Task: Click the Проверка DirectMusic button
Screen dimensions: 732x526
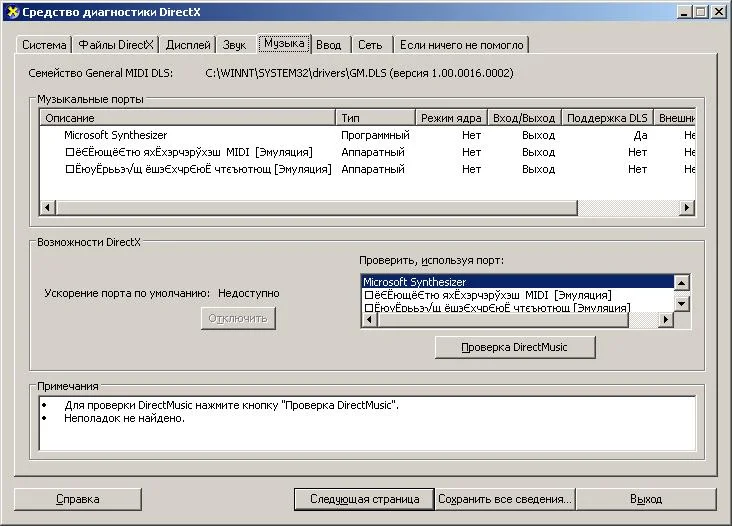Action: pos(515,347)
